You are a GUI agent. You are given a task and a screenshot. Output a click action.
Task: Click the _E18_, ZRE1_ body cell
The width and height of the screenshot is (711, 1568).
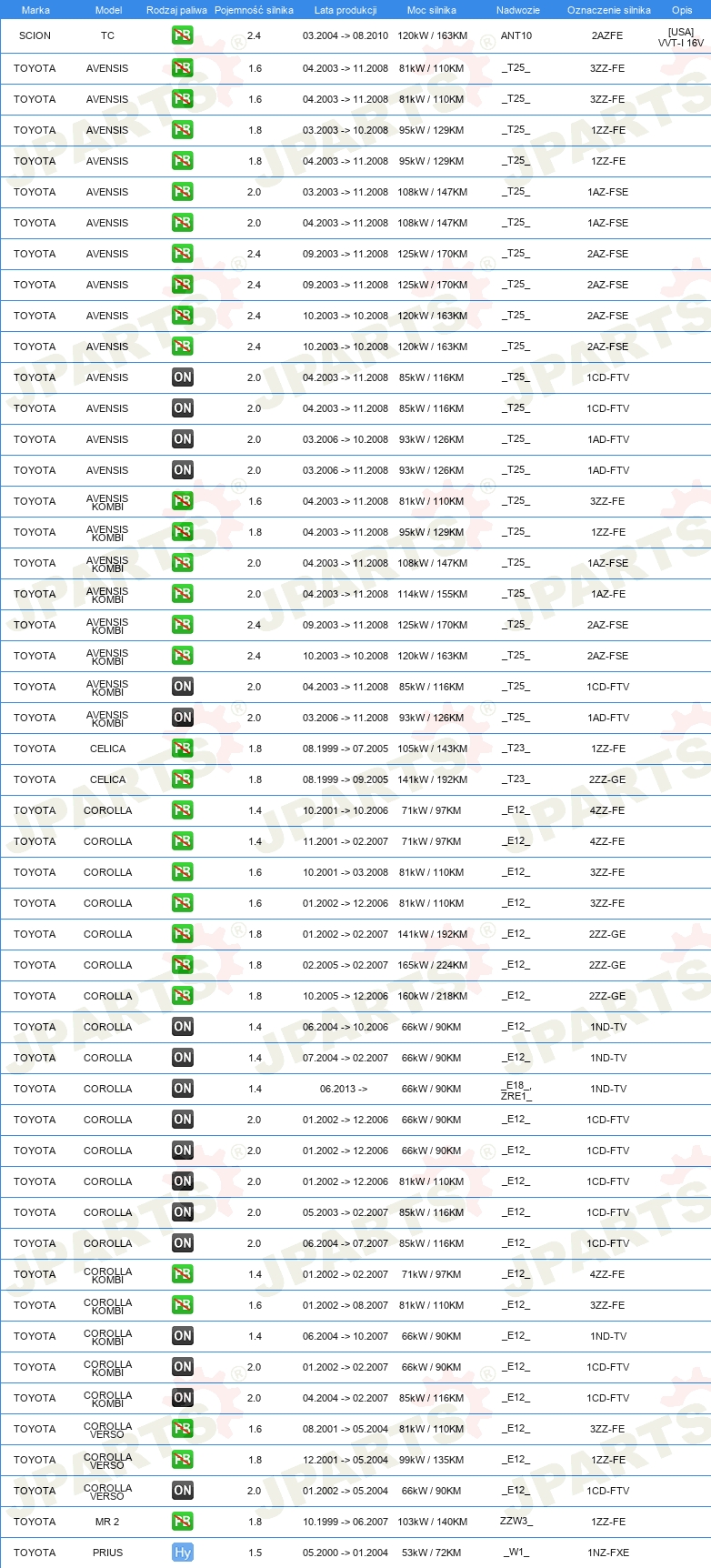[516, 1091]
